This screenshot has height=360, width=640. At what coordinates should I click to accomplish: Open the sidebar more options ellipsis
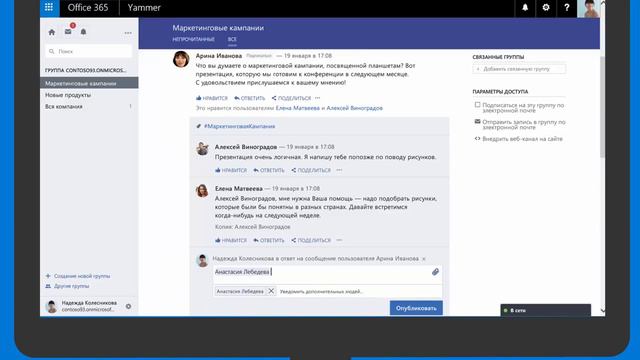[x=128, y=33]
